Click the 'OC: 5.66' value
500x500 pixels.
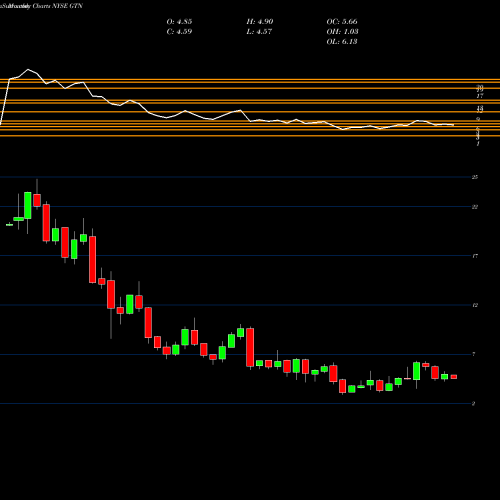pyautogui.click(x=342, y=22)
